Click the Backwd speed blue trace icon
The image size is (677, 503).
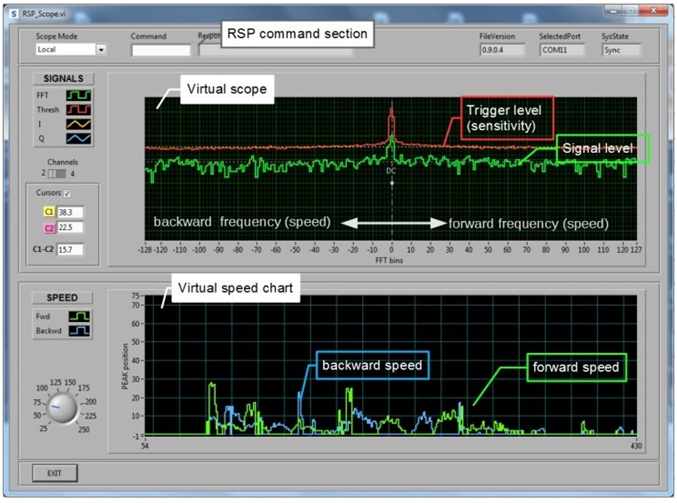point(79,331)
